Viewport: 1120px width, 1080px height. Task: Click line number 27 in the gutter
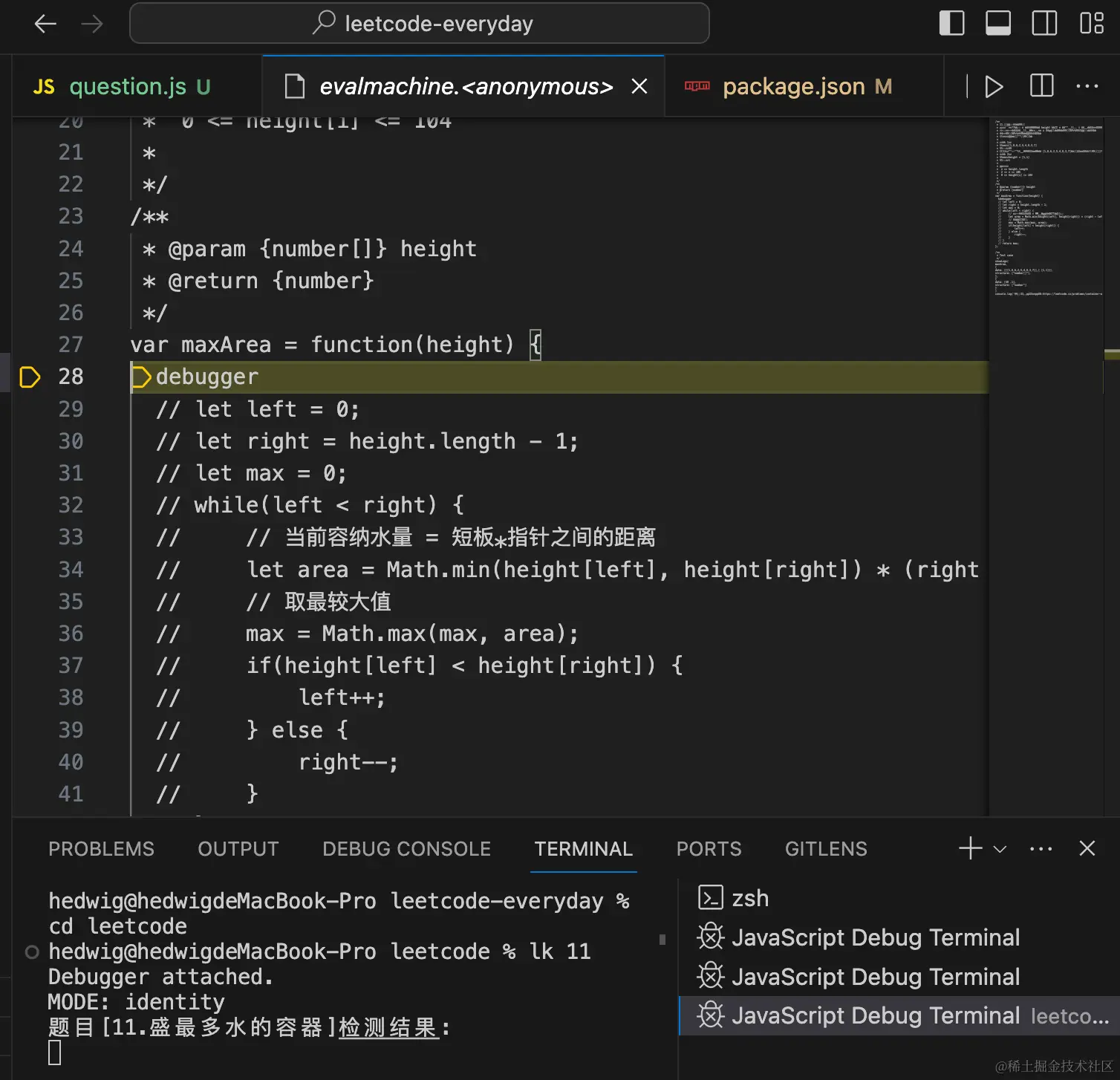(x=71, y=345)
